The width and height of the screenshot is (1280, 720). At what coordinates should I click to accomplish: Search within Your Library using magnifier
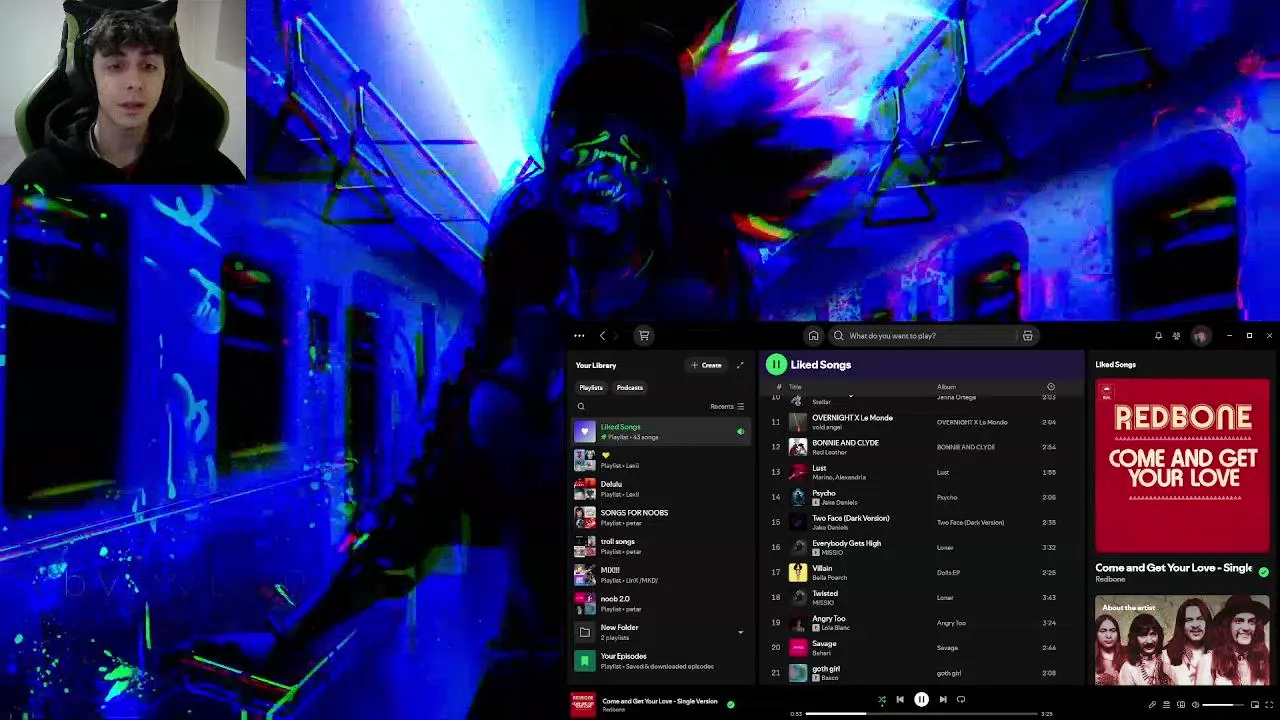581,407
